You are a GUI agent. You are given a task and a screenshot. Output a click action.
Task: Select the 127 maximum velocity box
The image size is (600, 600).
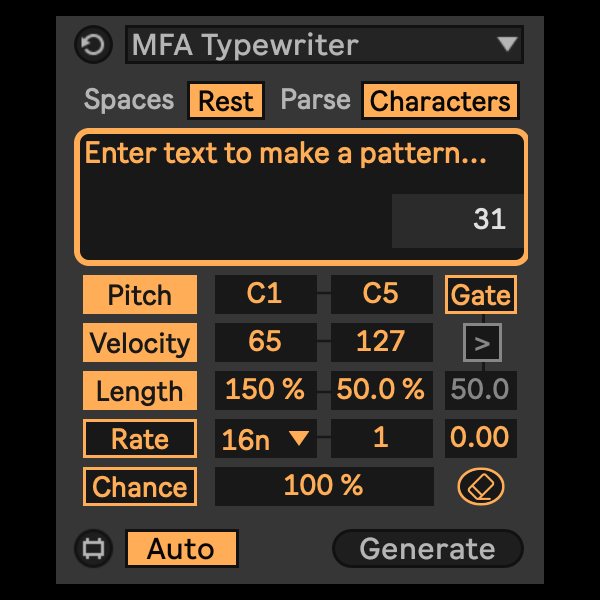click(381, 343)
